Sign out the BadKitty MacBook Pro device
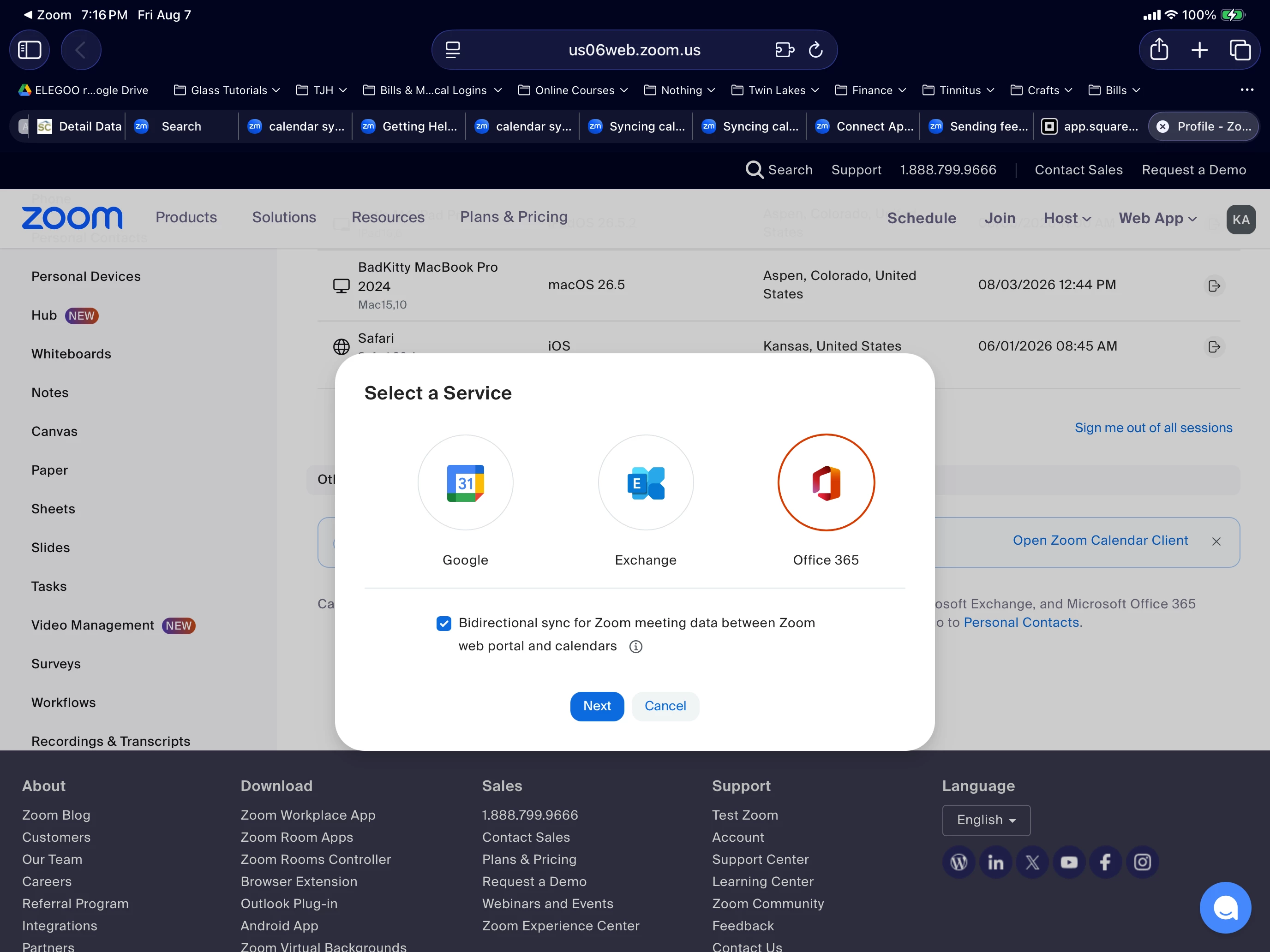Screen dimensions: 1270x952 click(x=1214, y=286)
